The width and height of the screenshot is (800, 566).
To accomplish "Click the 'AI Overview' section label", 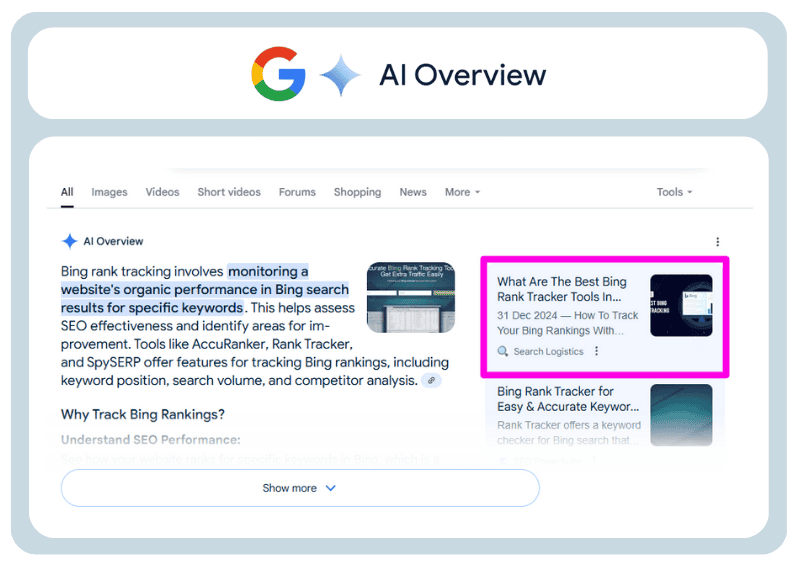I will click(x=113, y=241).
